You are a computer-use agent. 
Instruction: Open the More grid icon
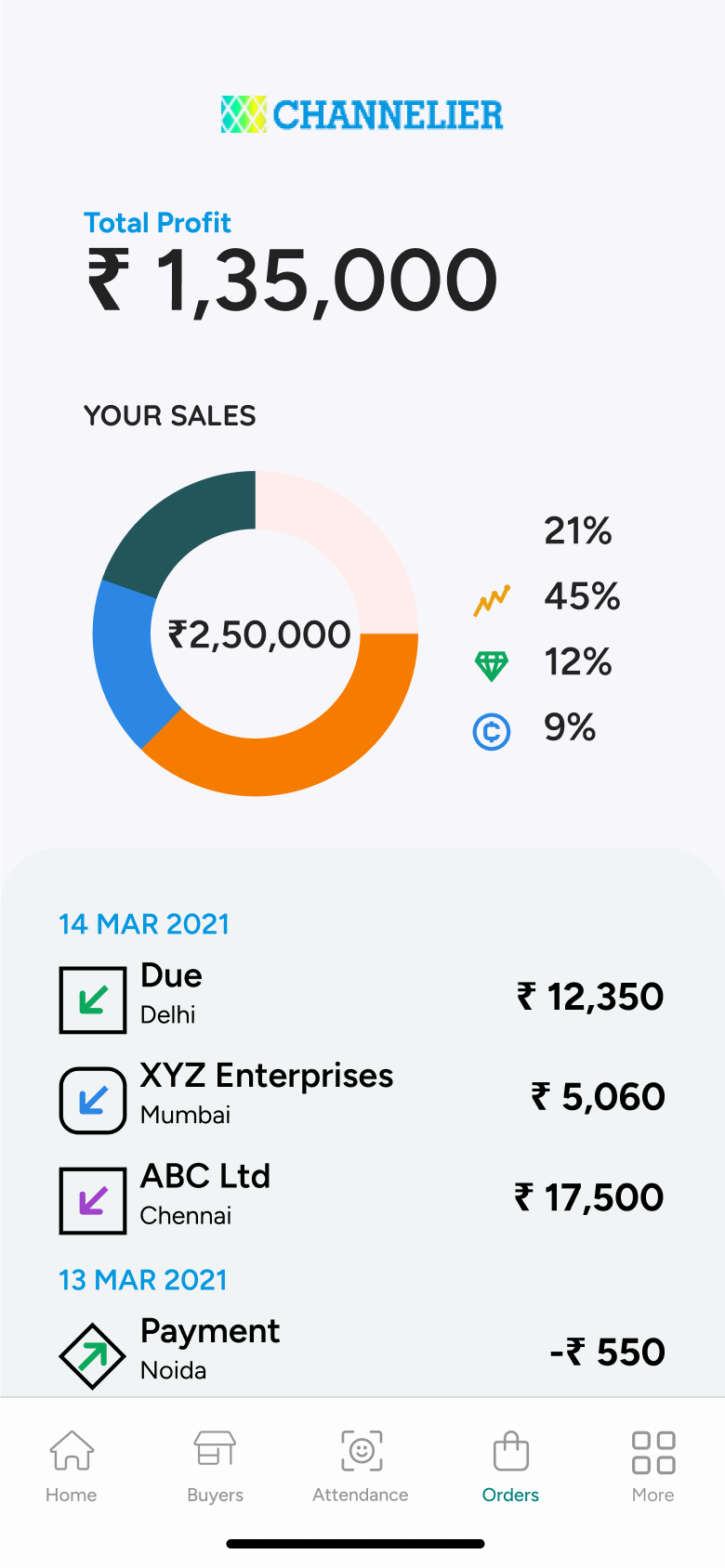[x=653, y=1452]
